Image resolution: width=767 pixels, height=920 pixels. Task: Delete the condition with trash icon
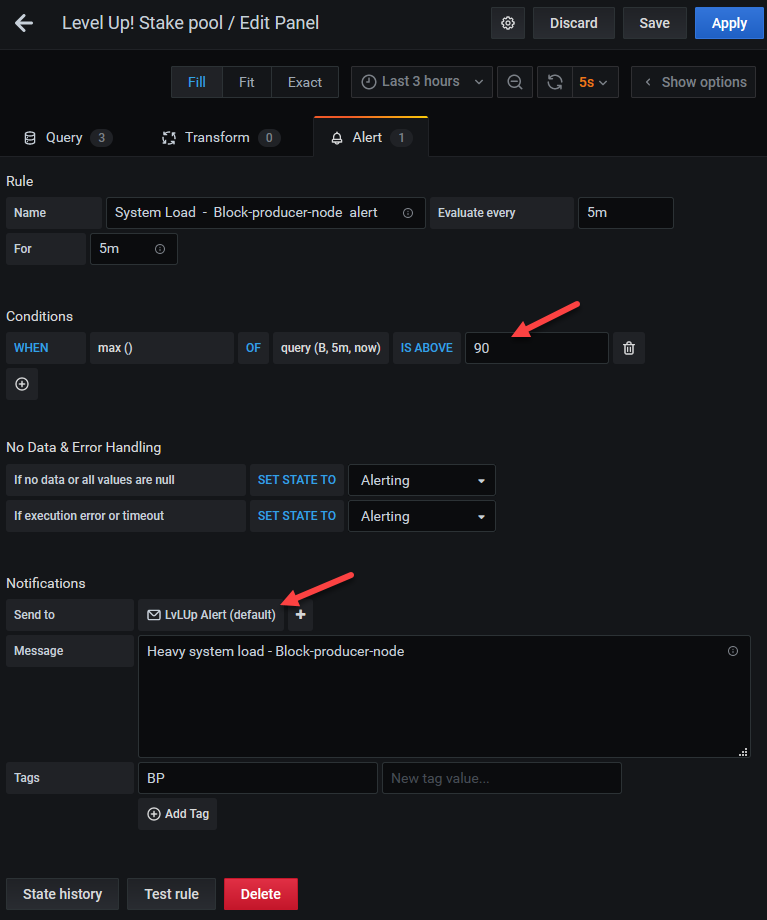pyautogui.click(x=629, y=348)
